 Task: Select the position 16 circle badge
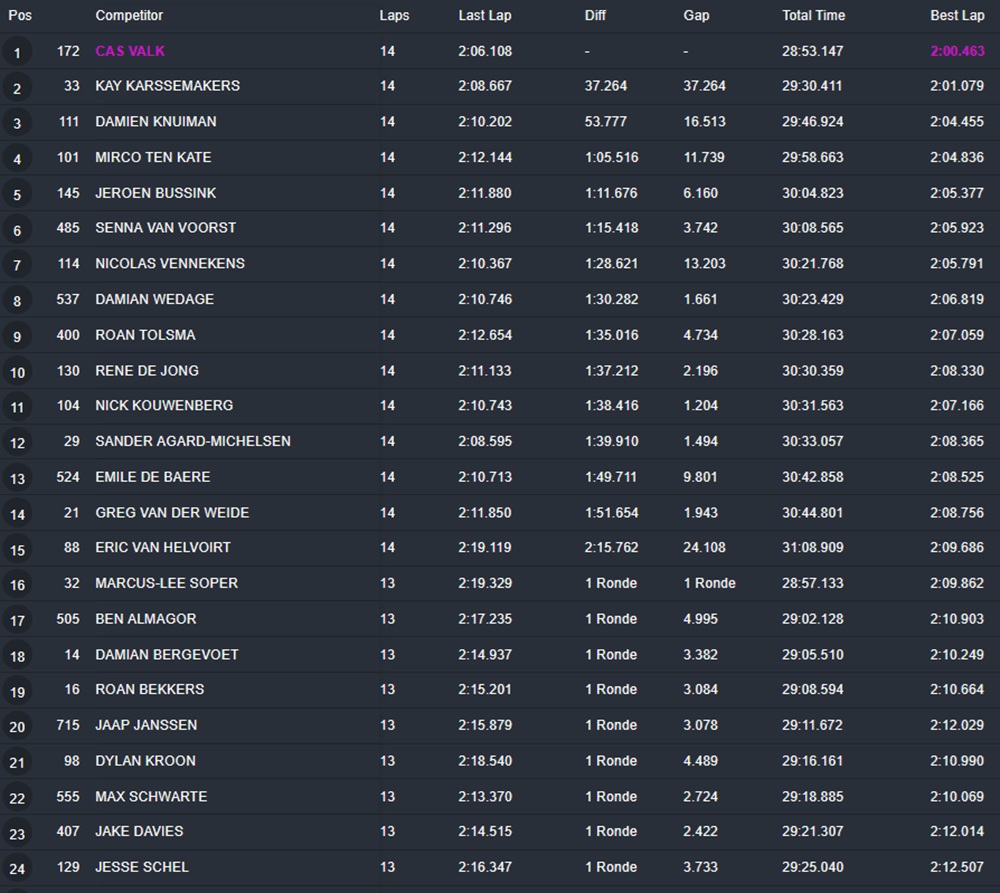tap(17, 585)
